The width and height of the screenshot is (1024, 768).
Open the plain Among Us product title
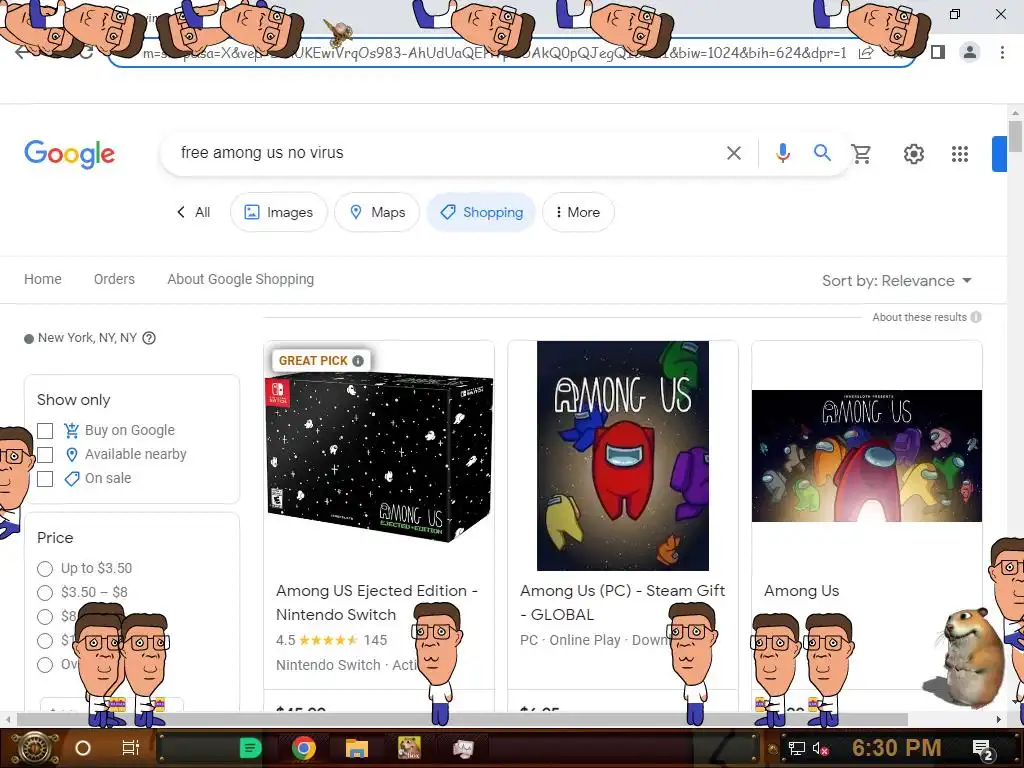pos(801,591)
